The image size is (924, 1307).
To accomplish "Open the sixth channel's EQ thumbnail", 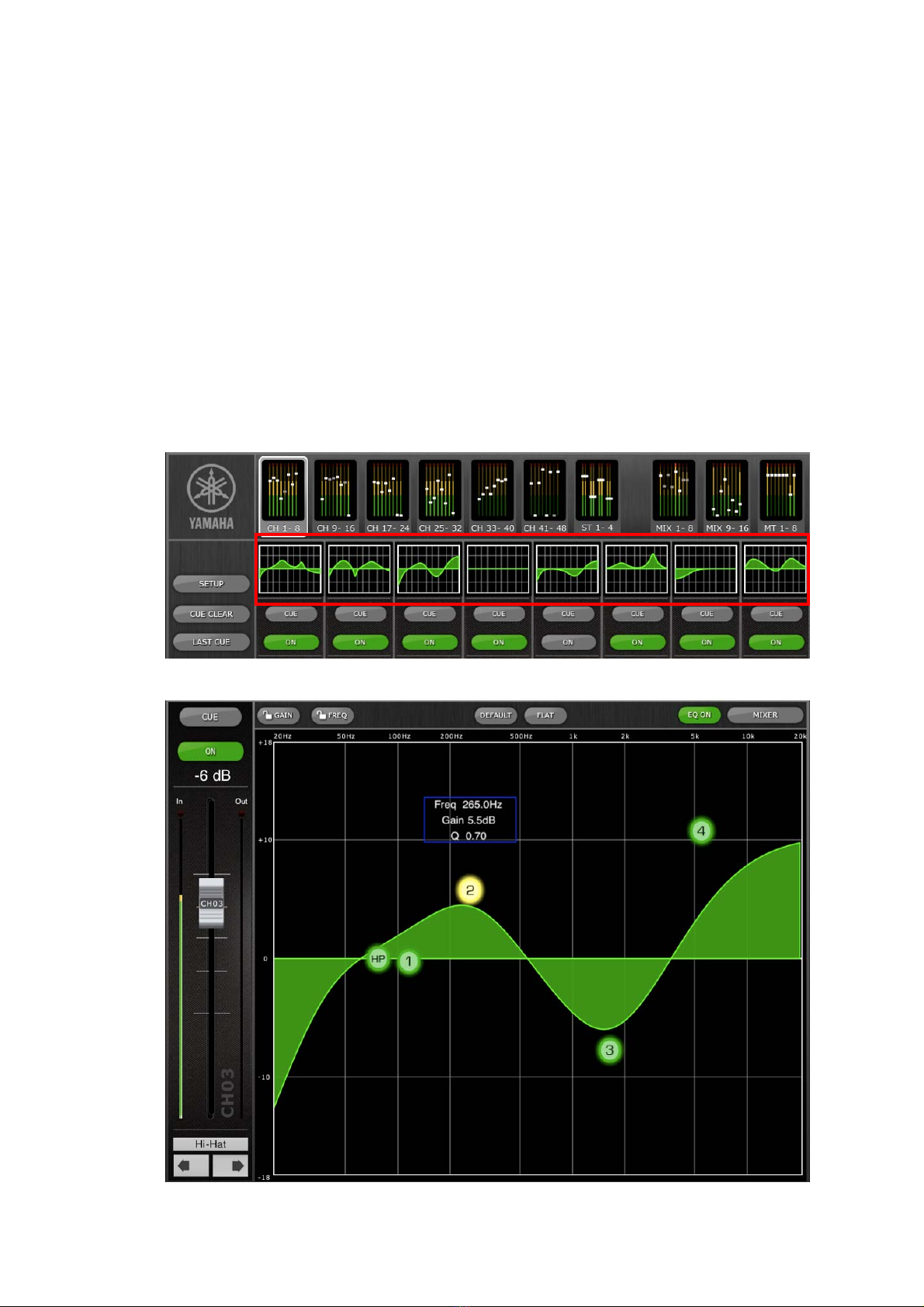I will tap(637, 569).
